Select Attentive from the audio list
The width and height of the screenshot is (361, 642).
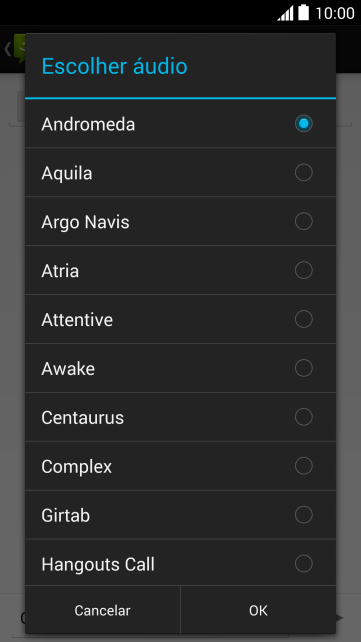point(180,319)
